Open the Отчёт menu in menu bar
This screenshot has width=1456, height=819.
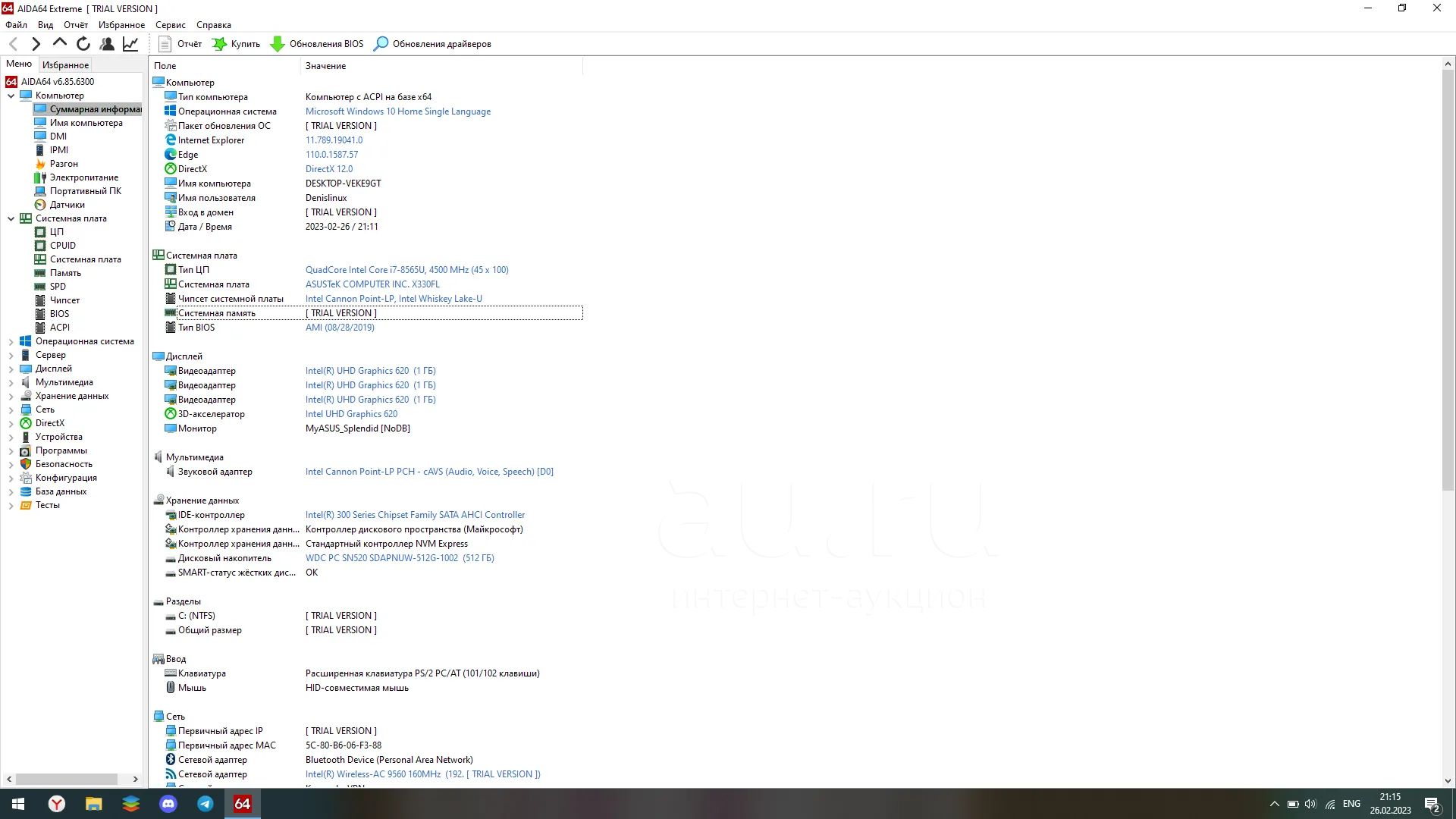[76, 25]
